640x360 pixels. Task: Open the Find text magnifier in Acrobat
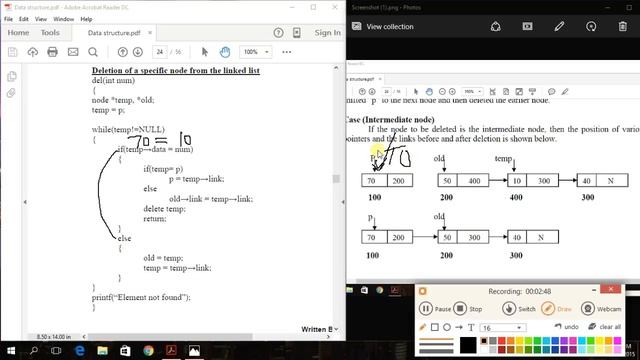click(x=93, y=52)
